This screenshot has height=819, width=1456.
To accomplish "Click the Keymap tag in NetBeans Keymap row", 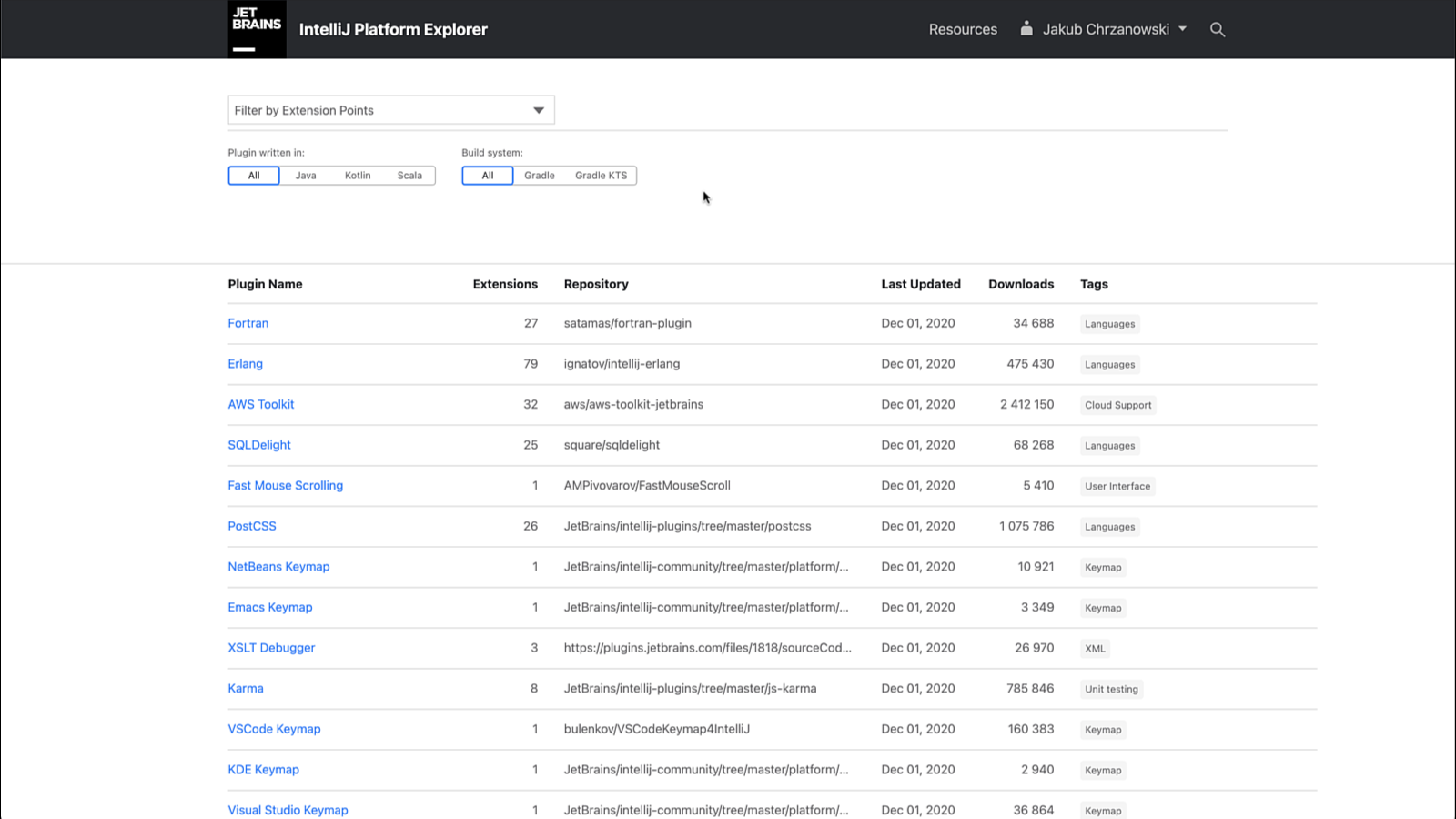I will pyautogui.click(x=1103, y=568).
